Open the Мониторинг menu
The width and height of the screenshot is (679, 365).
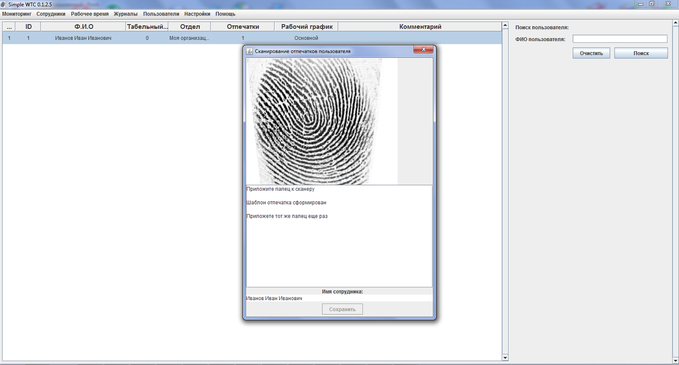coord(16,14)
